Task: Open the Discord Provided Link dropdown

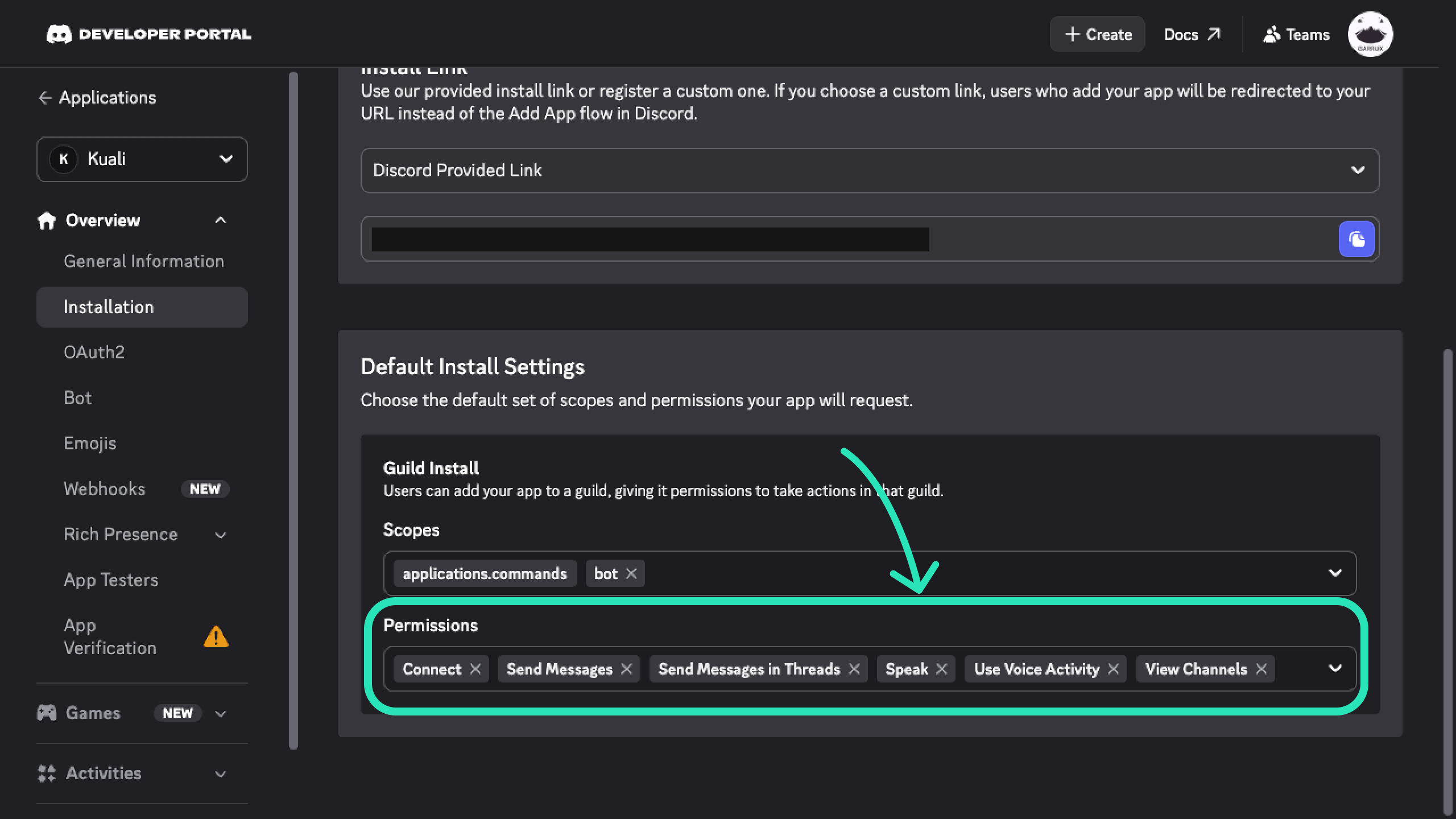Action: click(x=870, y=171)
